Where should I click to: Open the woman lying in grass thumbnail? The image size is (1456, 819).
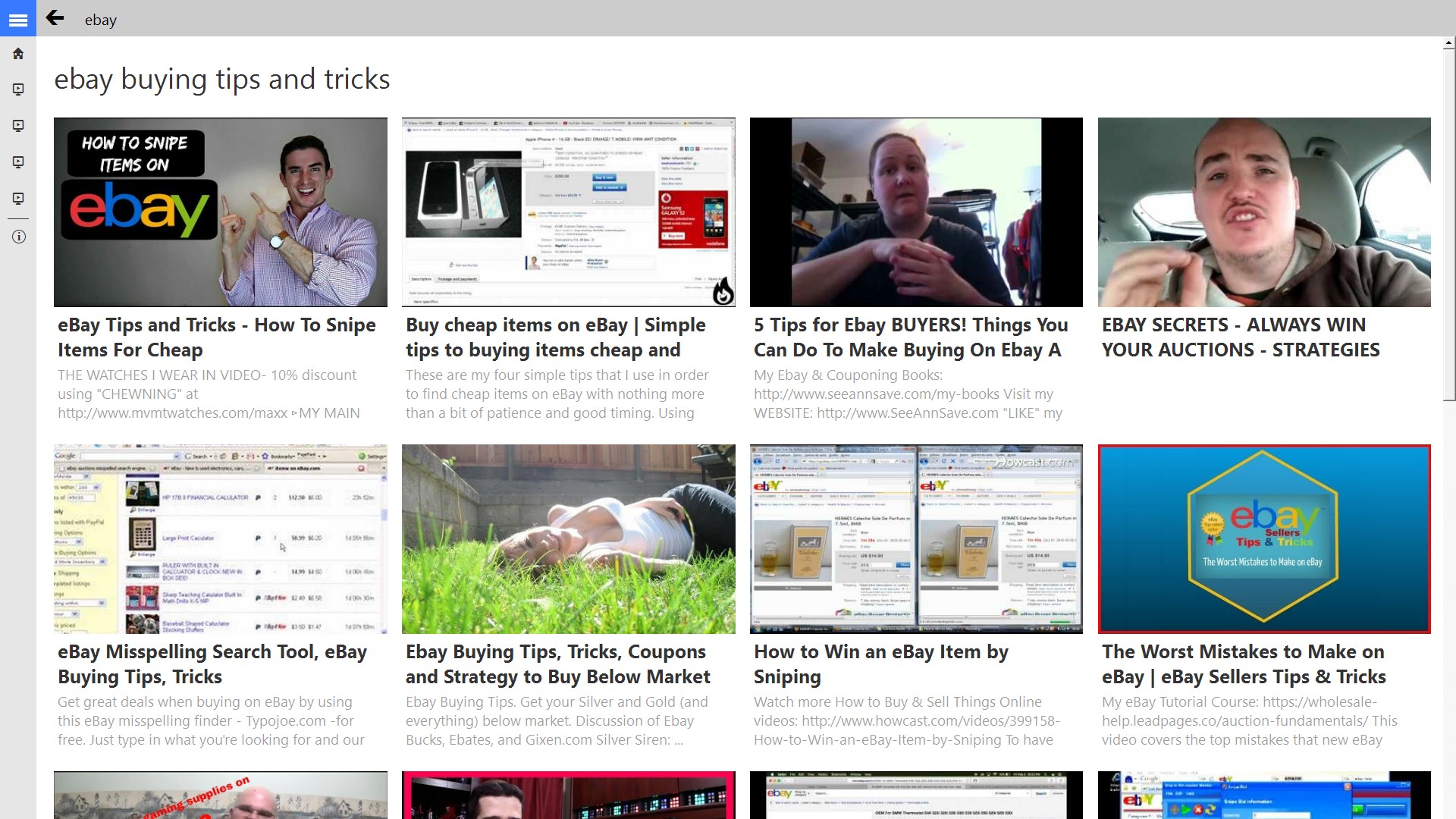pos(569,539)
